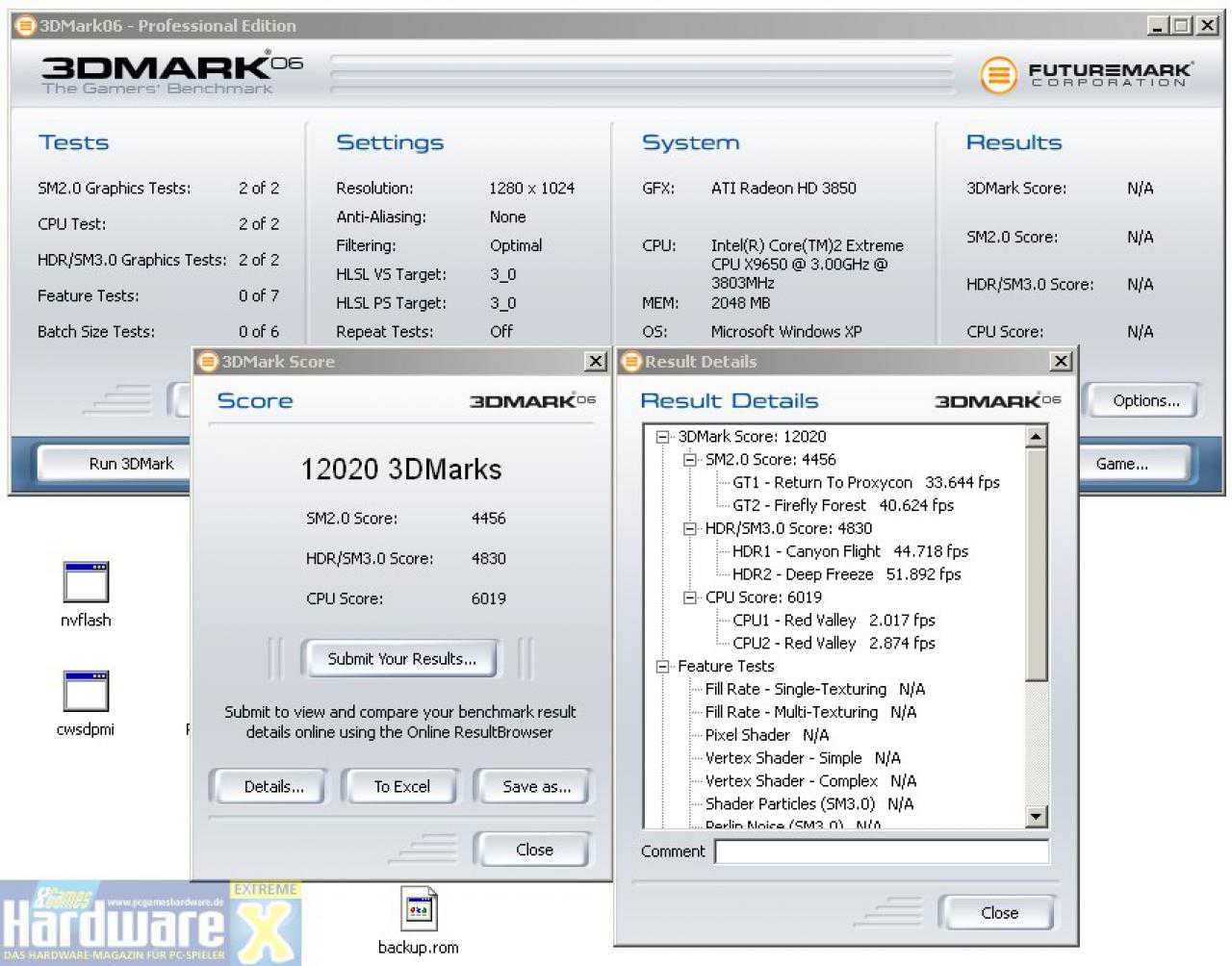Click the ATI Radeon HD 3850 text
The height and width of the screenshot is (966, 1232).
(x=783, y=189)
